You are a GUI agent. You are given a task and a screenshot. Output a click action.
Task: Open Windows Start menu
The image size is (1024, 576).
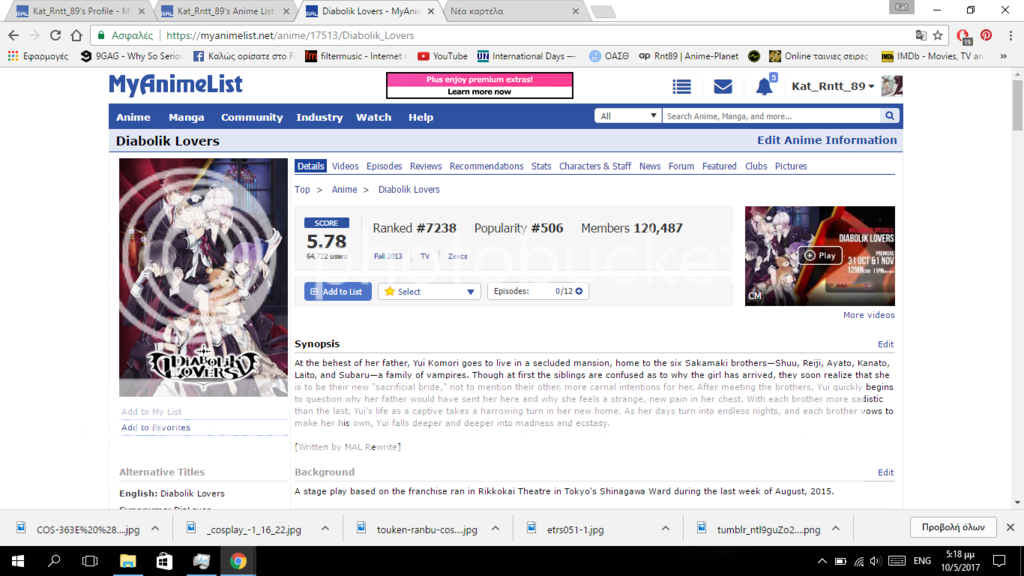[x=18, y=561]
